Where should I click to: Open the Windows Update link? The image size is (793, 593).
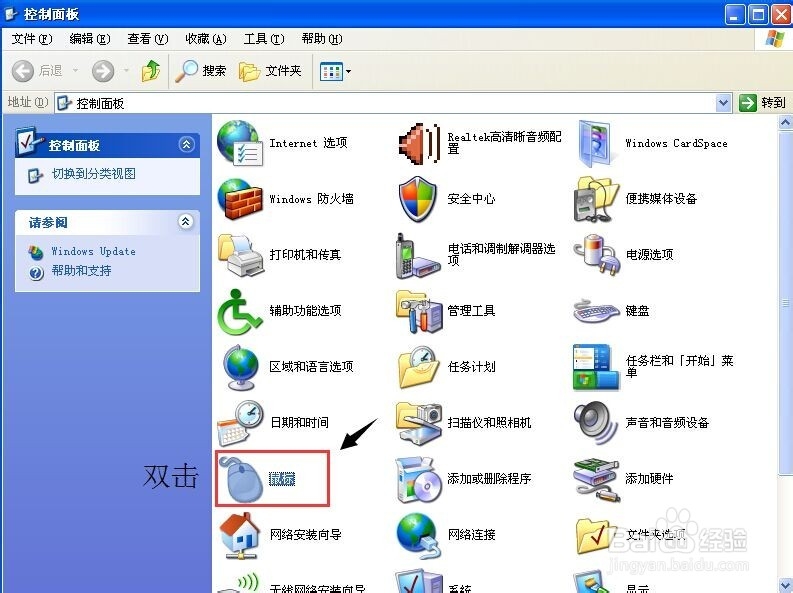(x=94, y=251)
